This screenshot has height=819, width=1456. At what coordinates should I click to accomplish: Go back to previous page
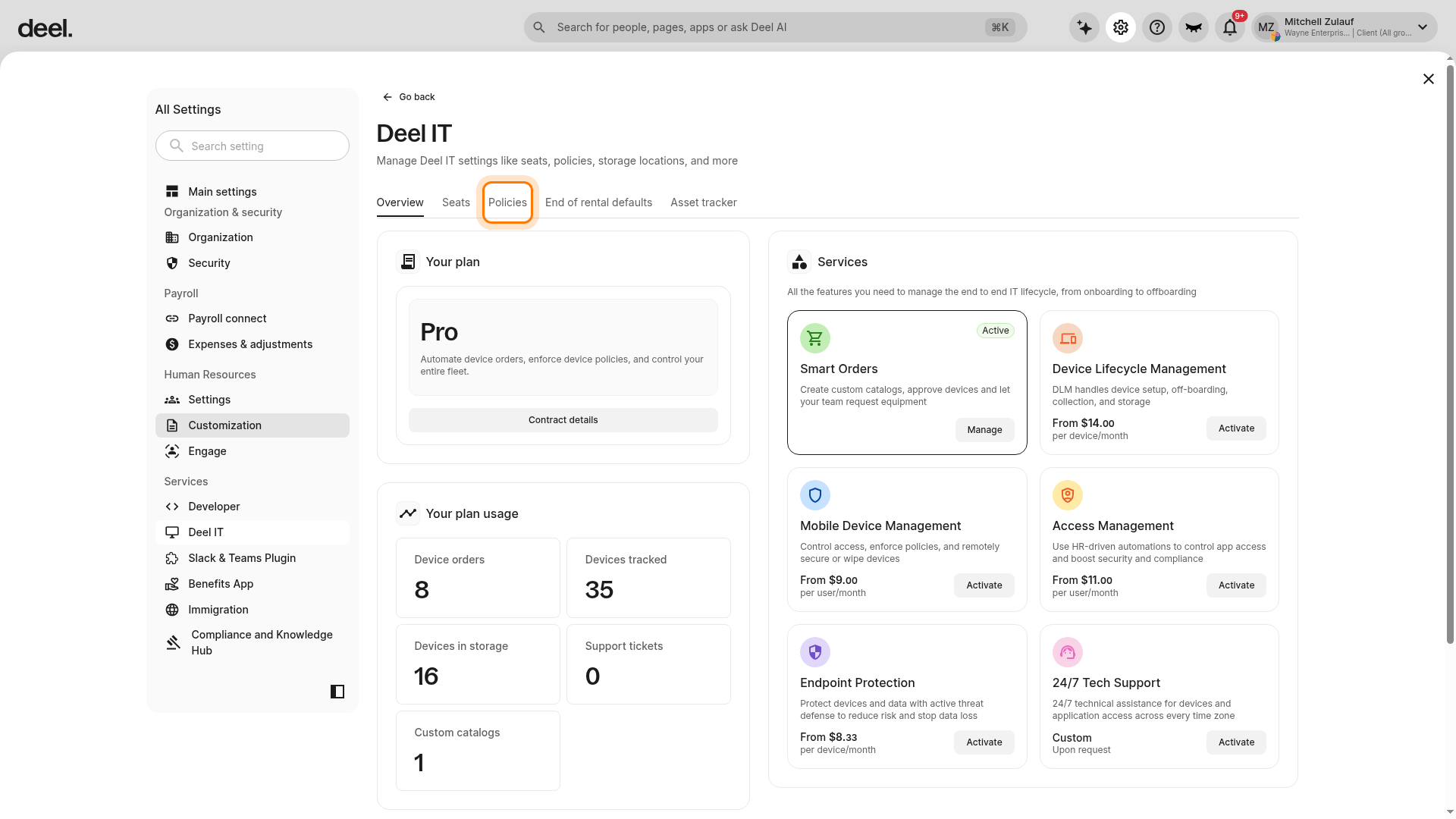pos(409,97)
